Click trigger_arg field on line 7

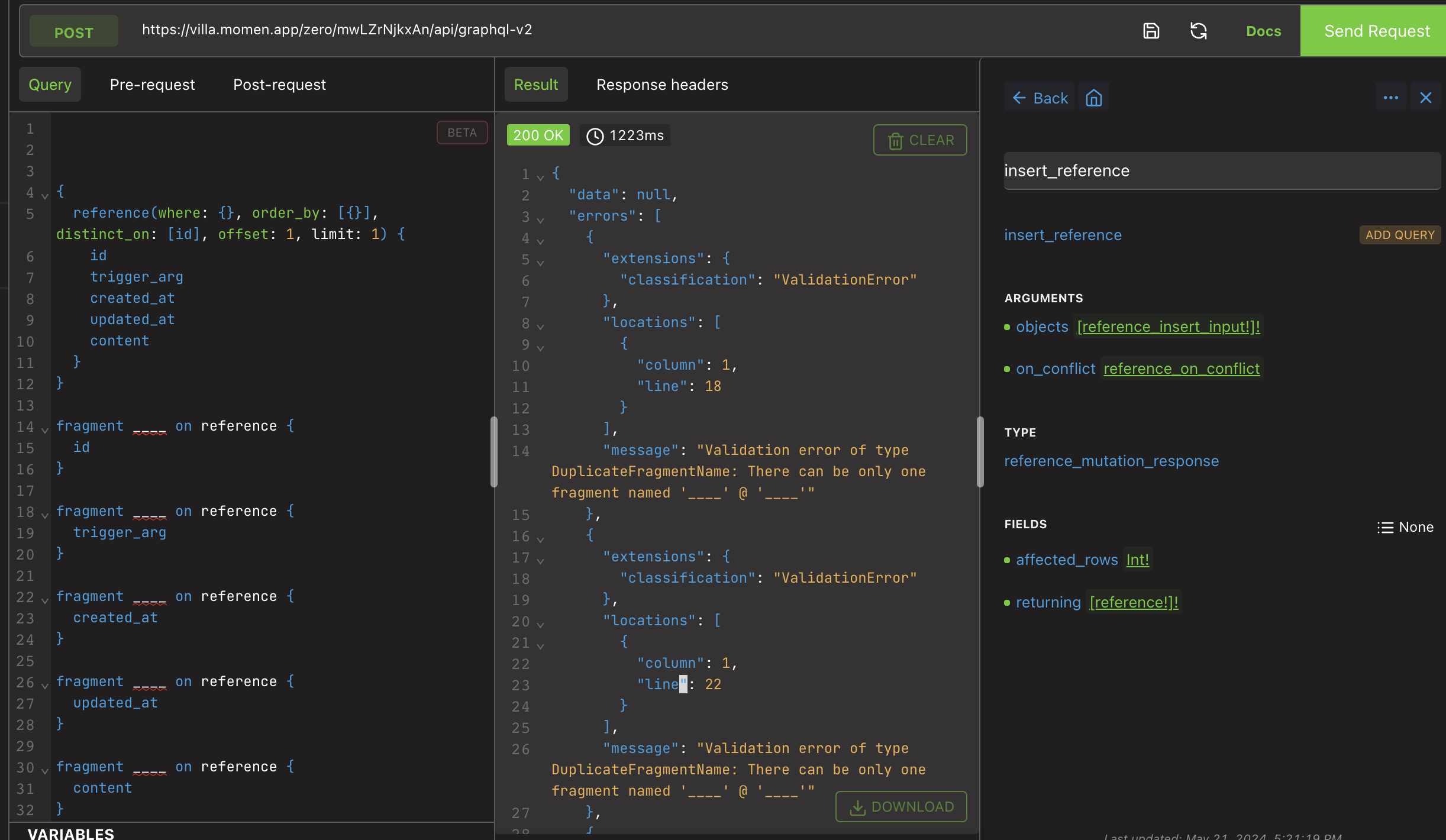click(137, 277)
